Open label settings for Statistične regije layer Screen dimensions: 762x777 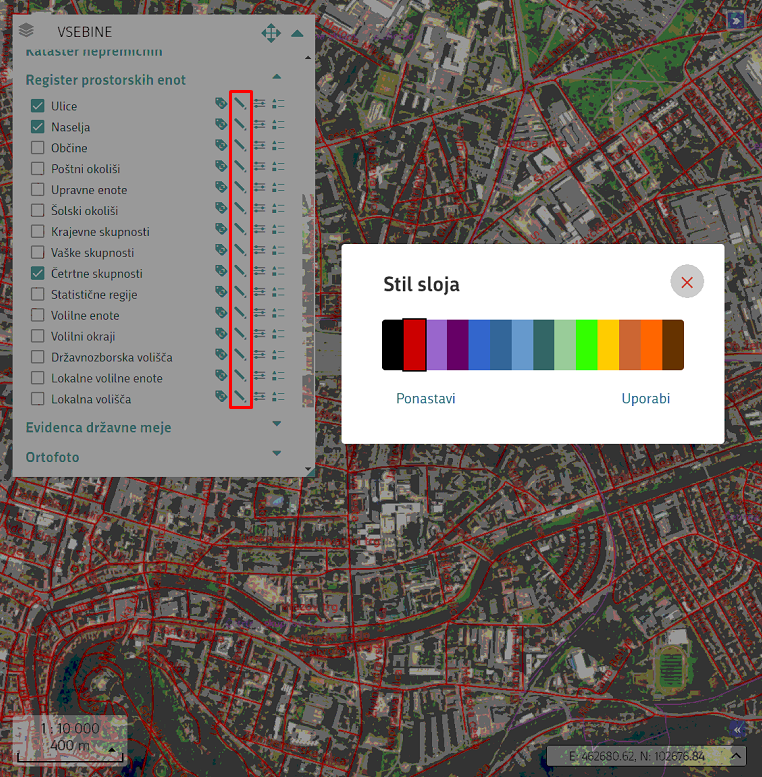point(221,292)
